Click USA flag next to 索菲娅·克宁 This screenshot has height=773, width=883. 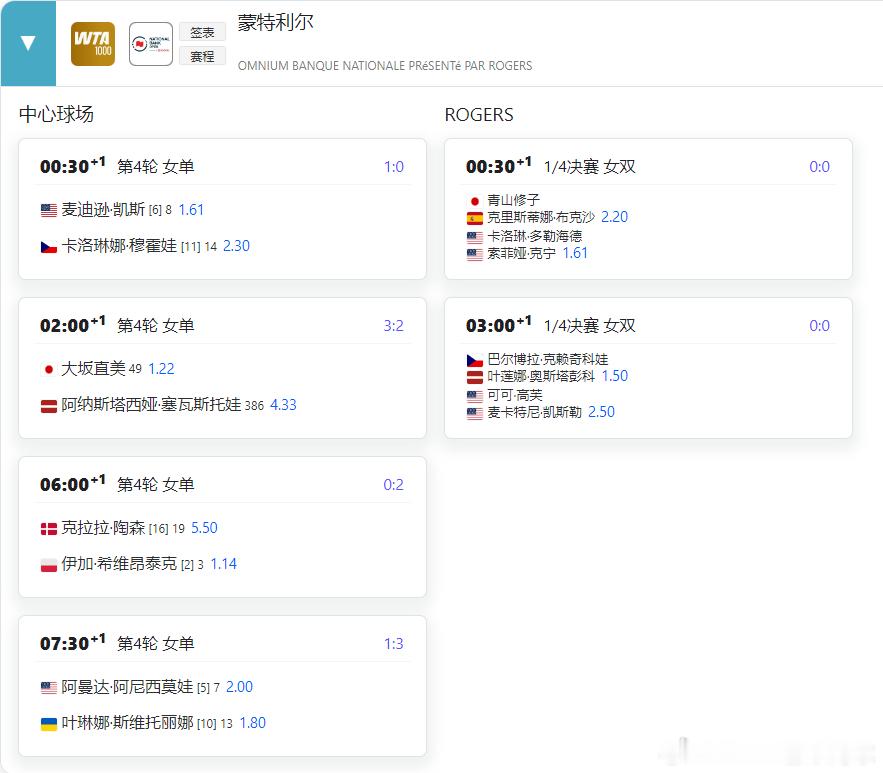coord(475,254)
